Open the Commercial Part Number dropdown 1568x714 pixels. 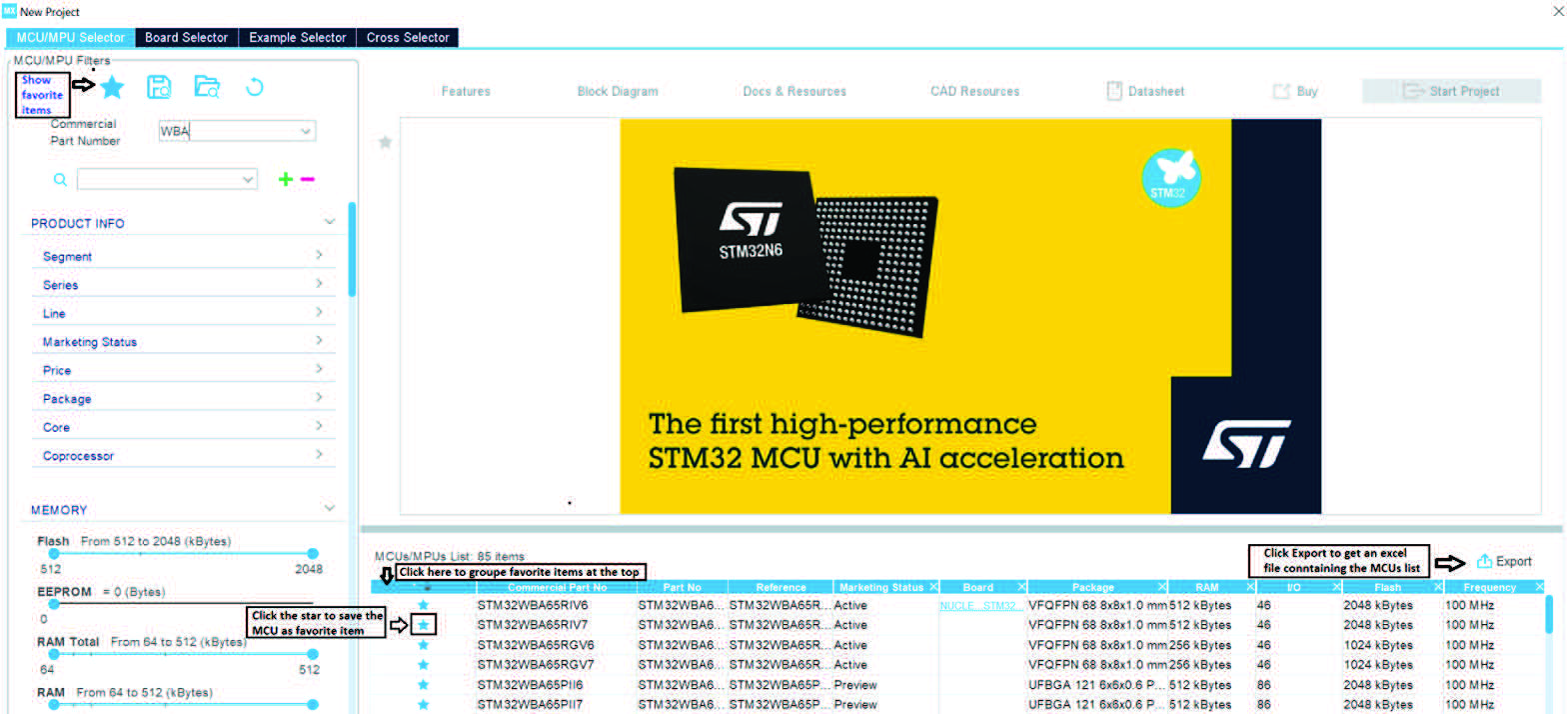coord(306,131)
